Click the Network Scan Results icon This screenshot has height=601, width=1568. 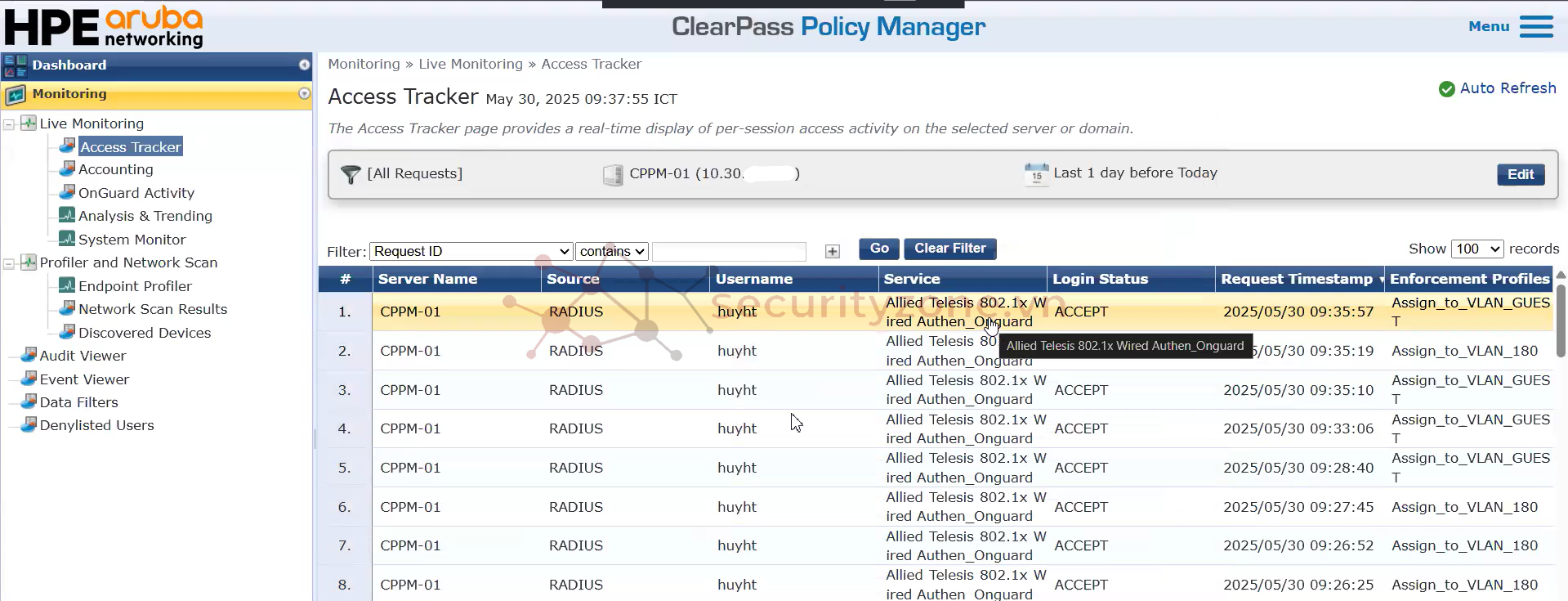[x=67, y=308]
